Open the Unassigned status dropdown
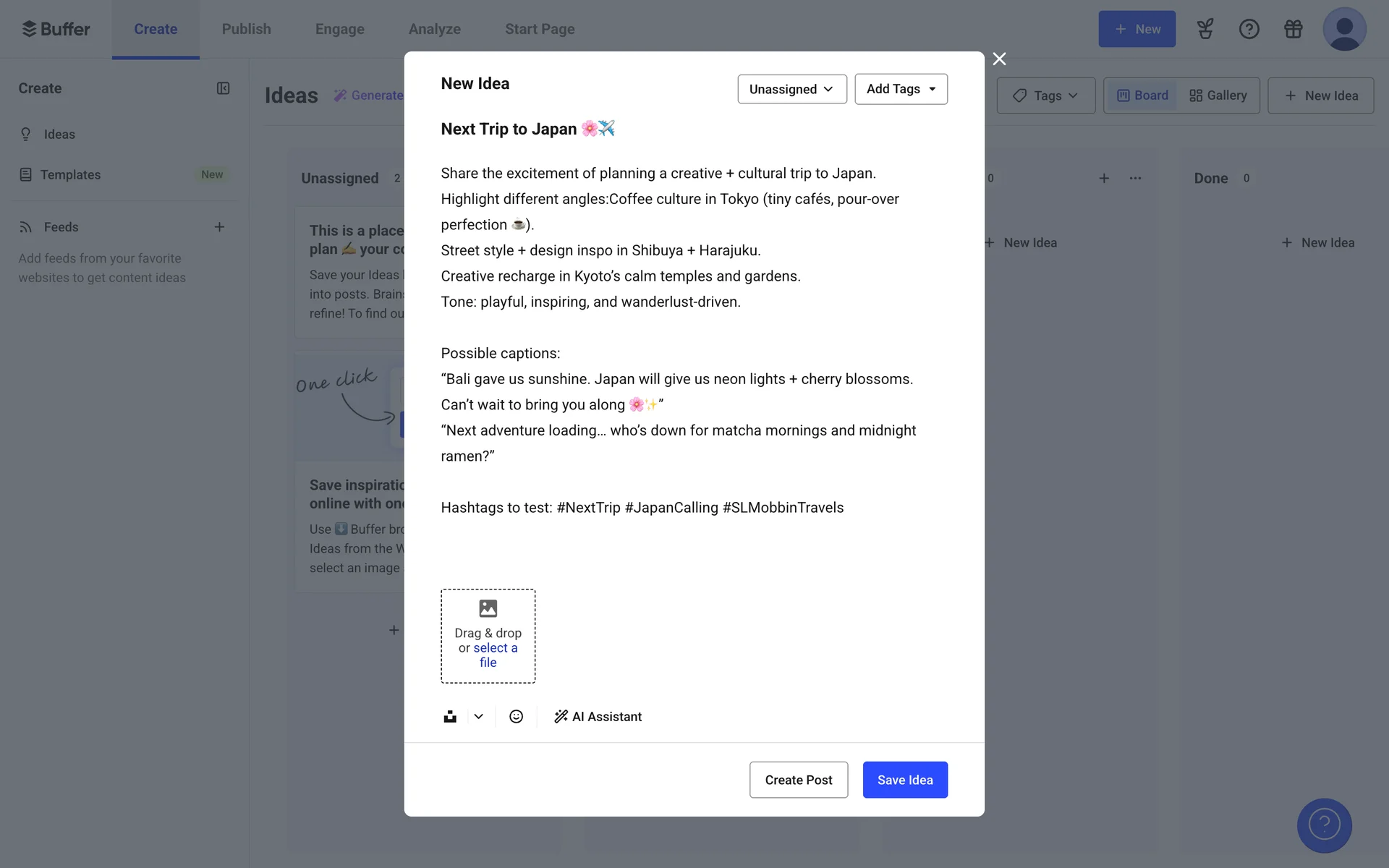The width and height of the screenshot is (1389, 868). click(x=791, y=89)
